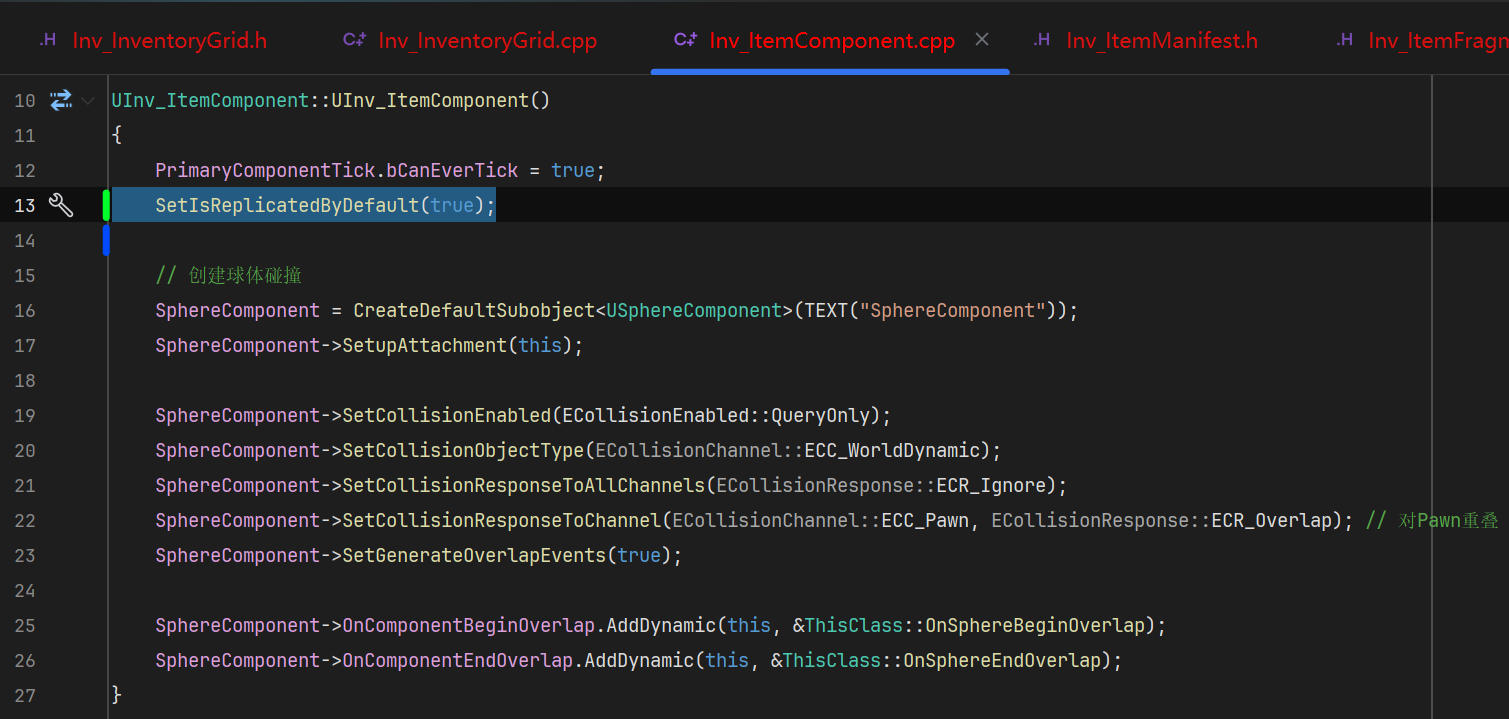Click the ECR_Ignore value
1509x719 pixels.
tap(991, 486)
